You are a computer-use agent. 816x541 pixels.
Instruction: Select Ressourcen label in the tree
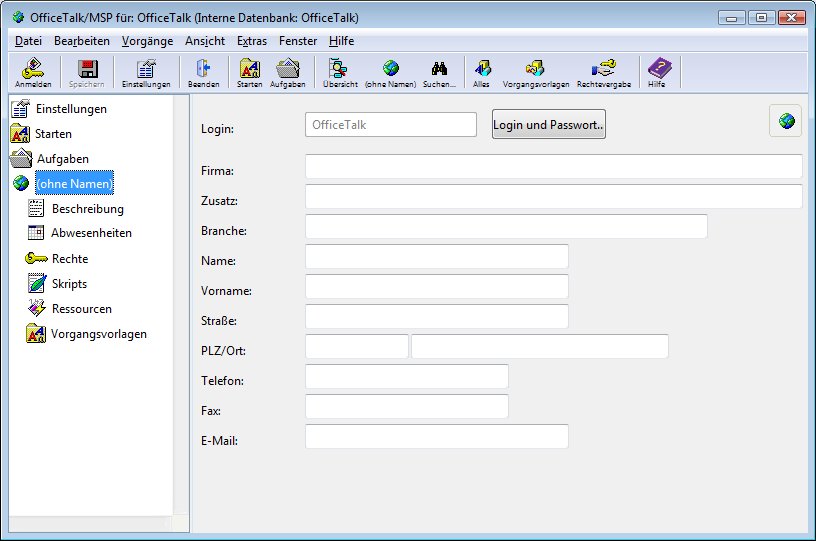point(82,308)
